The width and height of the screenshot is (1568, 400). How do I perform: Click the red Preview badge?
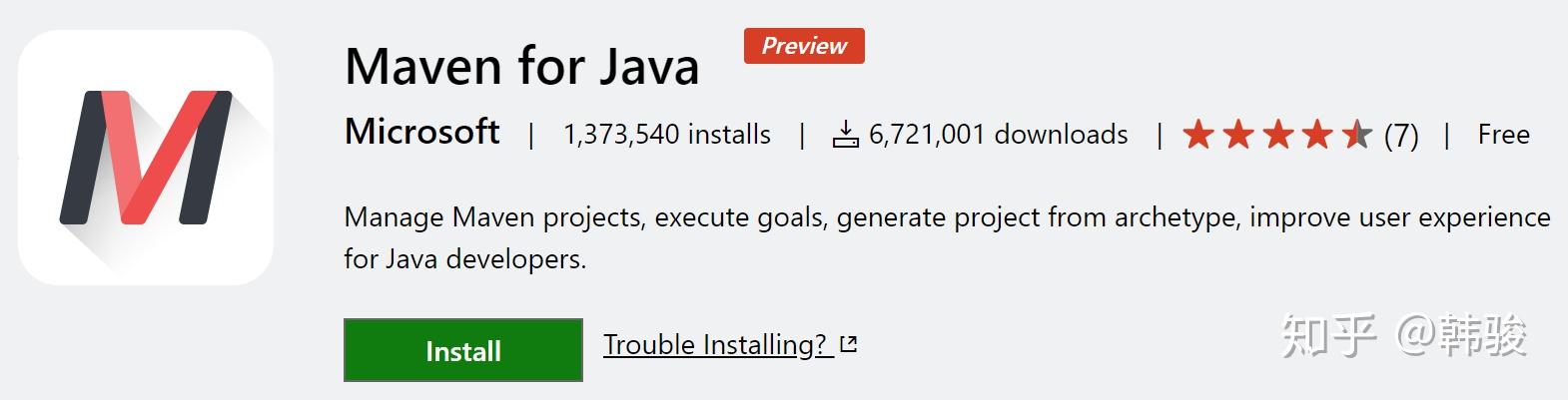point(804,46)
